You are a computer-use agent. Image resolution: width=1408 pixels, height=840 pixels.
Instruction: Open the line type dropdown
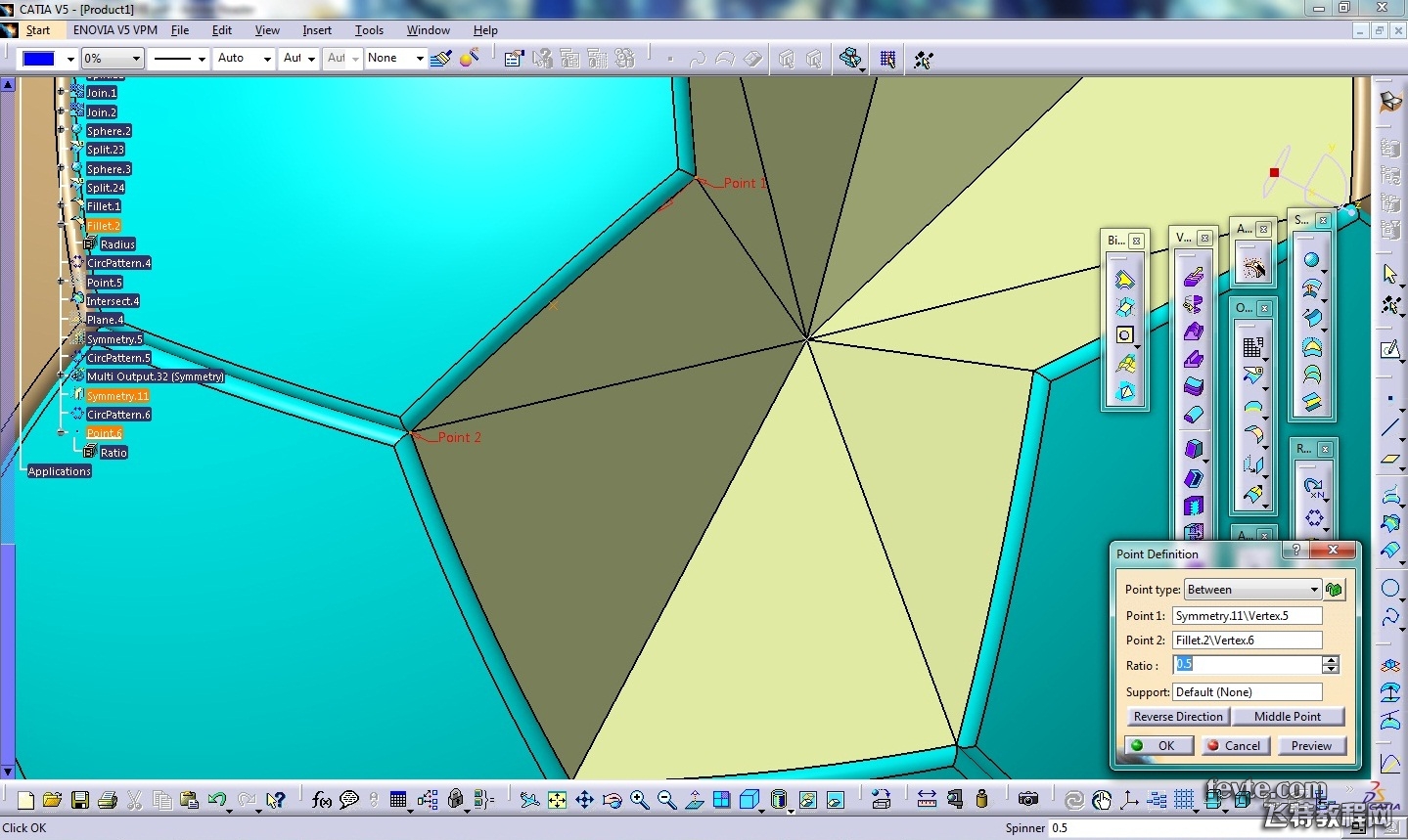pyautogui.click(x=202, y=59)
